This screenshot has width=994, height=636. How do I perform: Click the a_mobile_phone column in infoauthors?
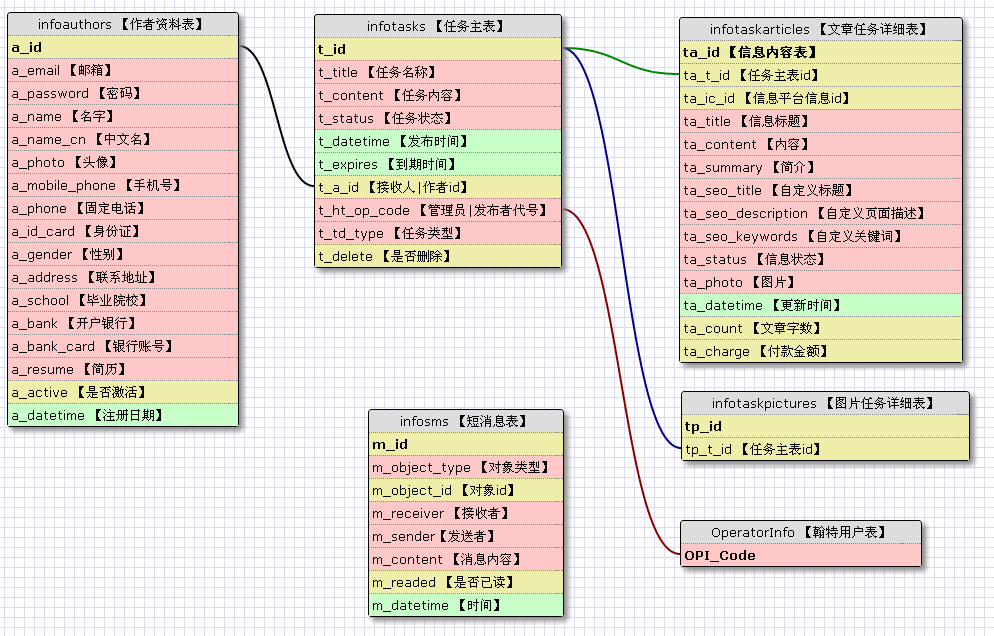point(123,185)
